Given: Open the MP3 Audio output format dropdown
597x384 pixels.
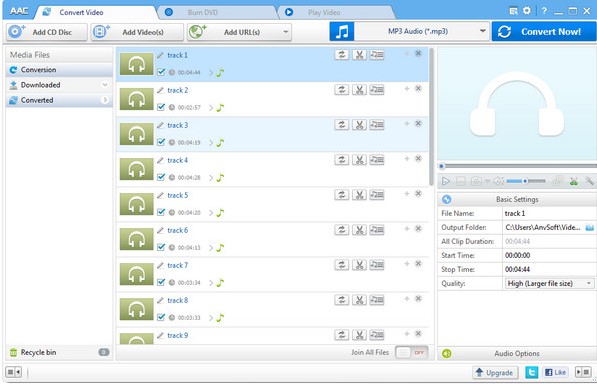Looking at the screenshot, I should 421,32.
